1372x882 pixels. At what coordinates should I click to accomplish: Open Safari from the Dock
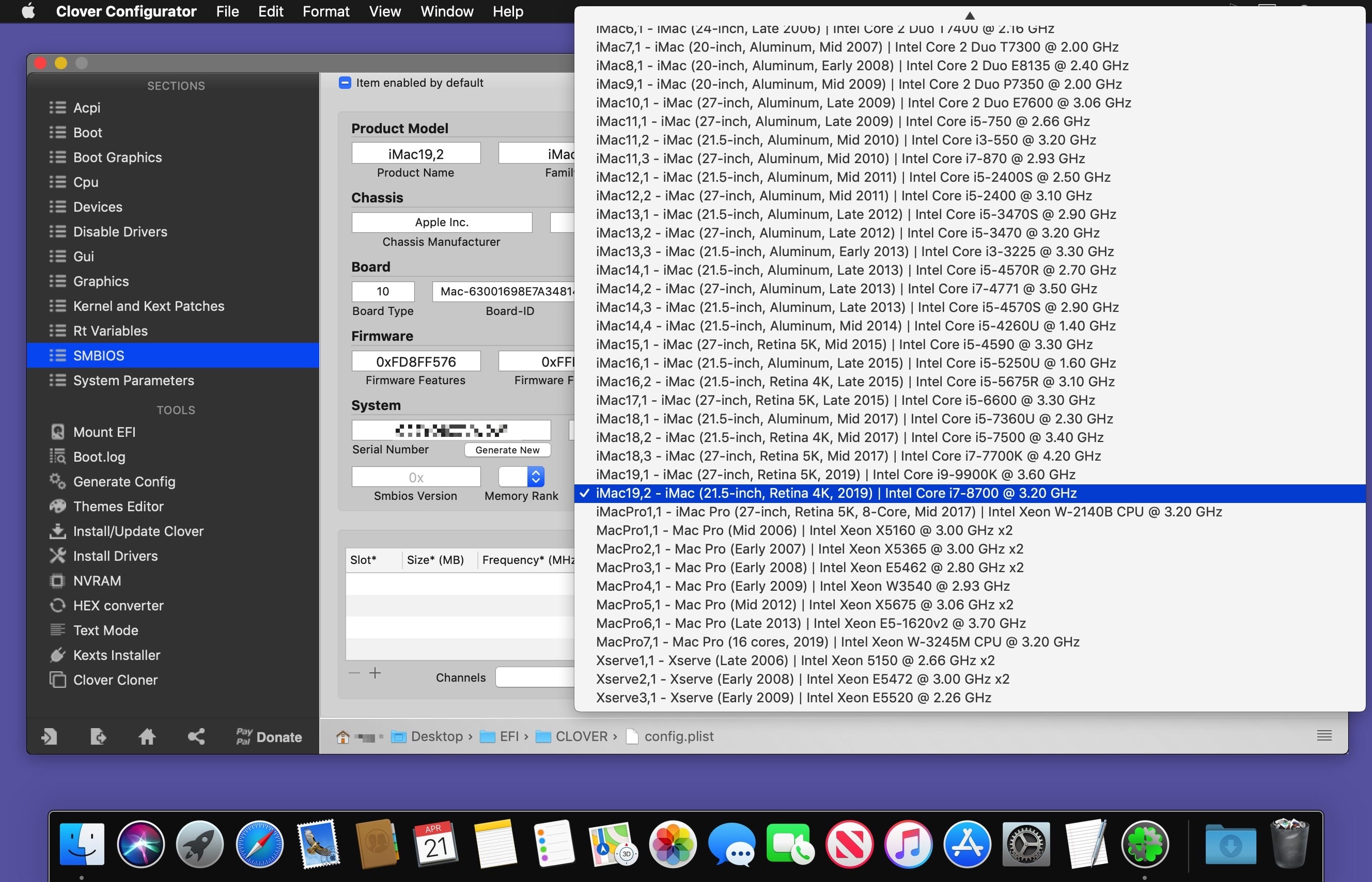[x=259, y=844]
